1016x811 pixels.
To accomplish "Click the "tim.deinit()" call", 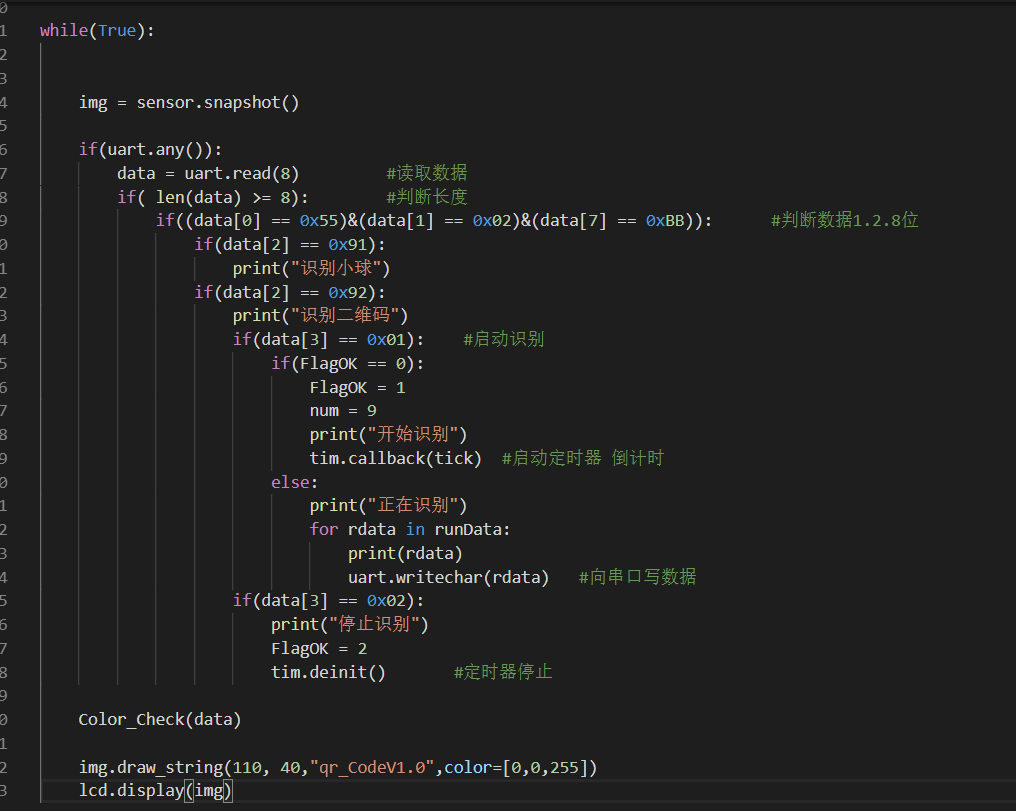I will [x=328, y=673].
